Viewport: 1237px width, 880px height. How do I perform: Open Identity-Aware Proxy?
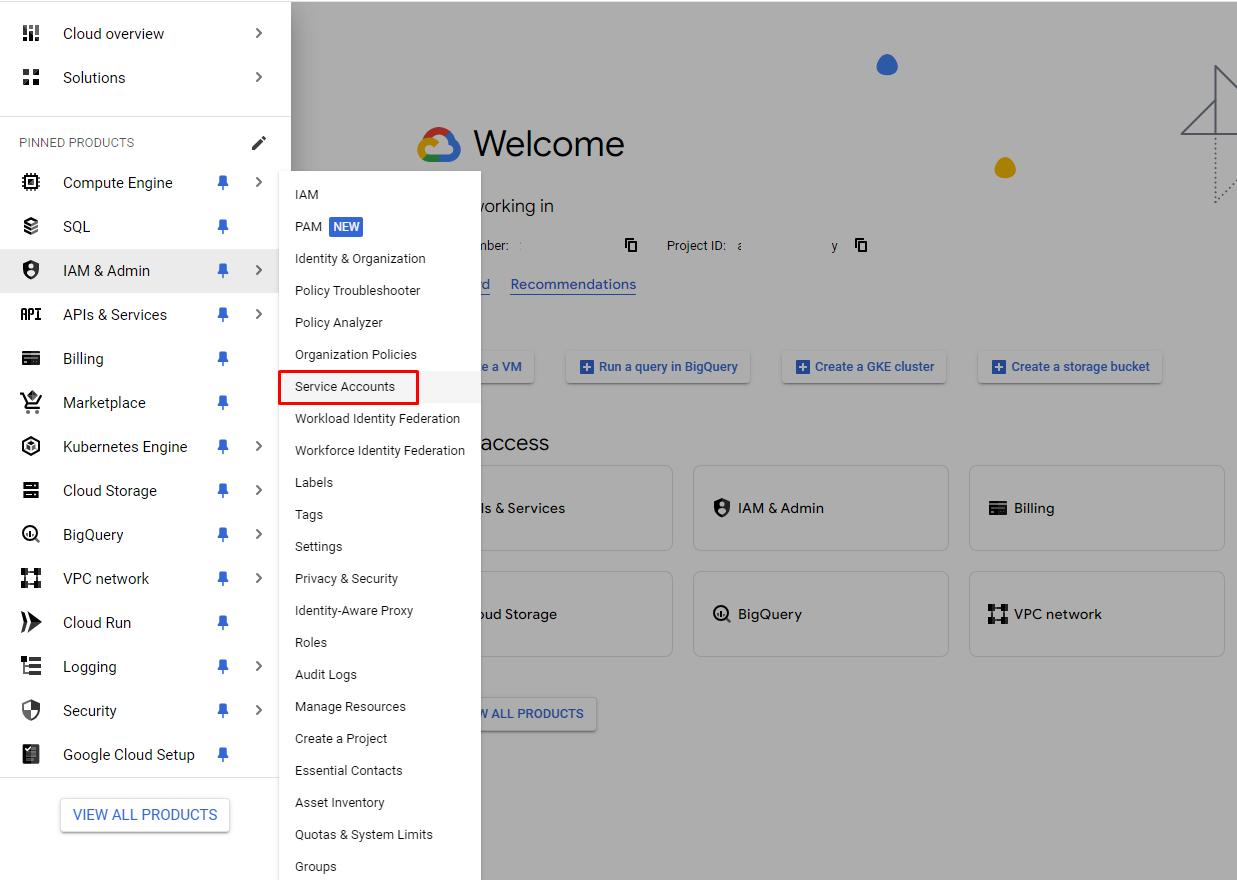click(x=380, y=611)
